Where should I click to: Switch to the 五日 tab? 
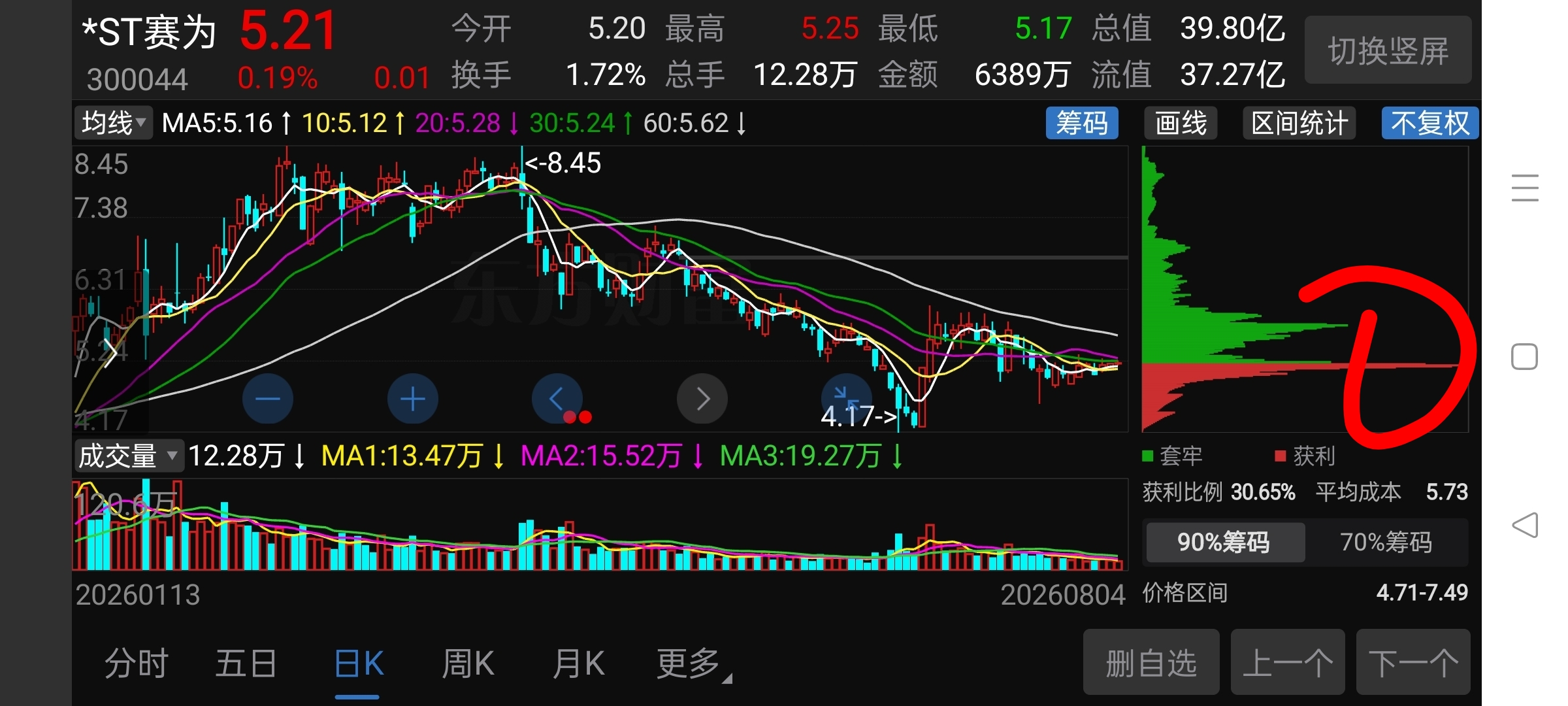[x=246, y=664]
